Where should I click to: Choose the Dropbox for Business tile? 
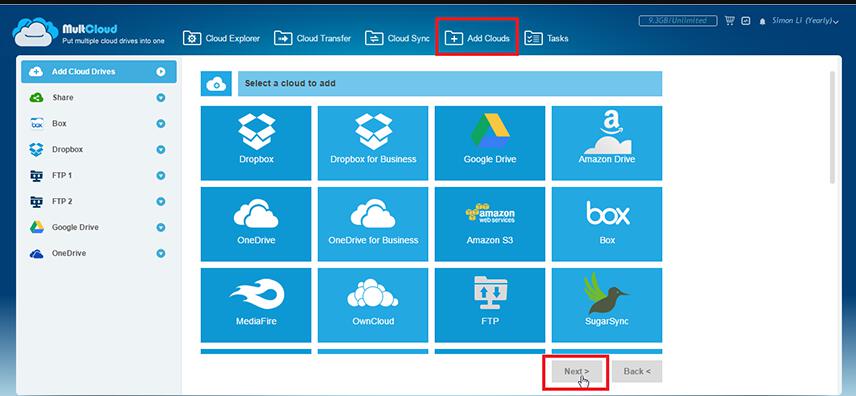coord(373,143)
